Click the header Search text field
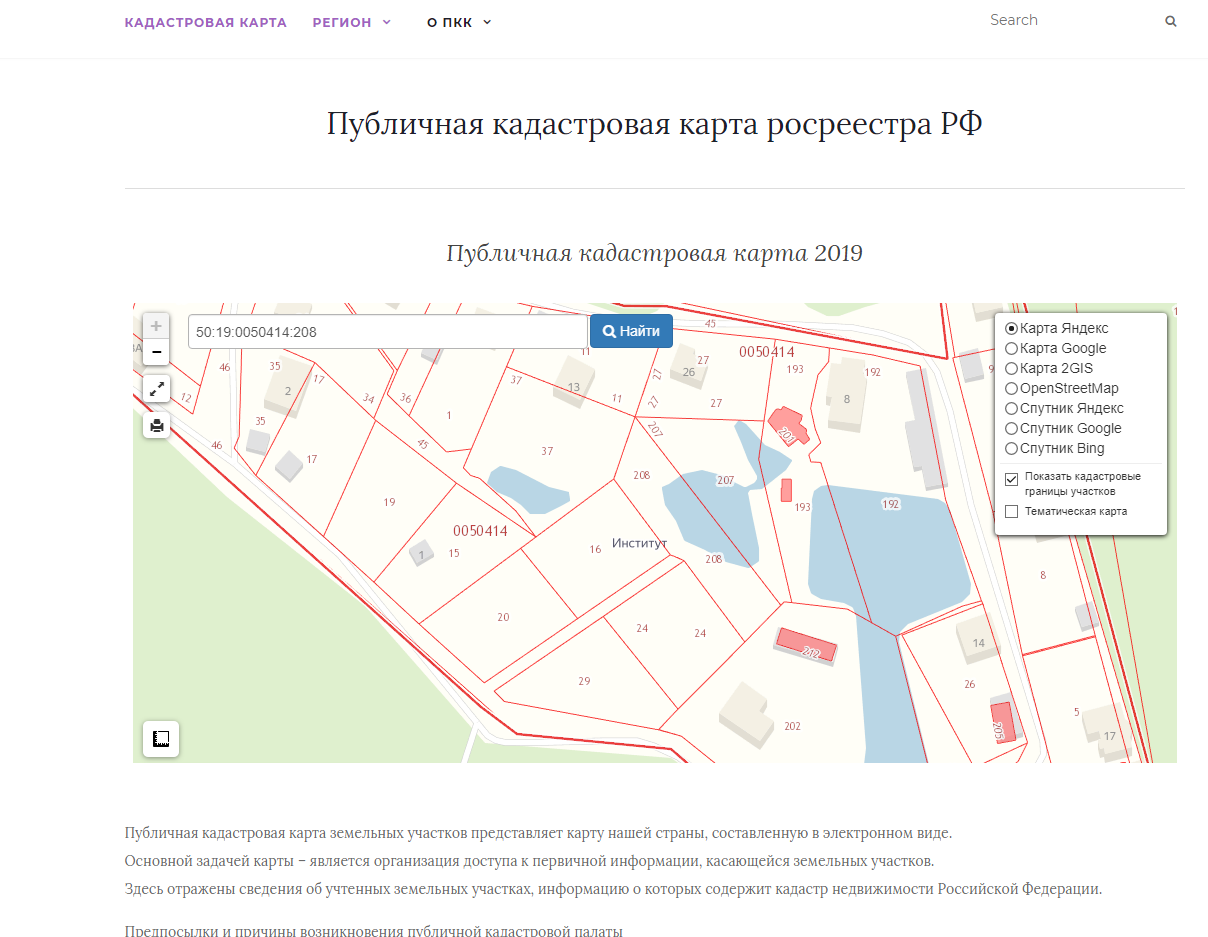Screen dimensions: 1208x937 1070,20
